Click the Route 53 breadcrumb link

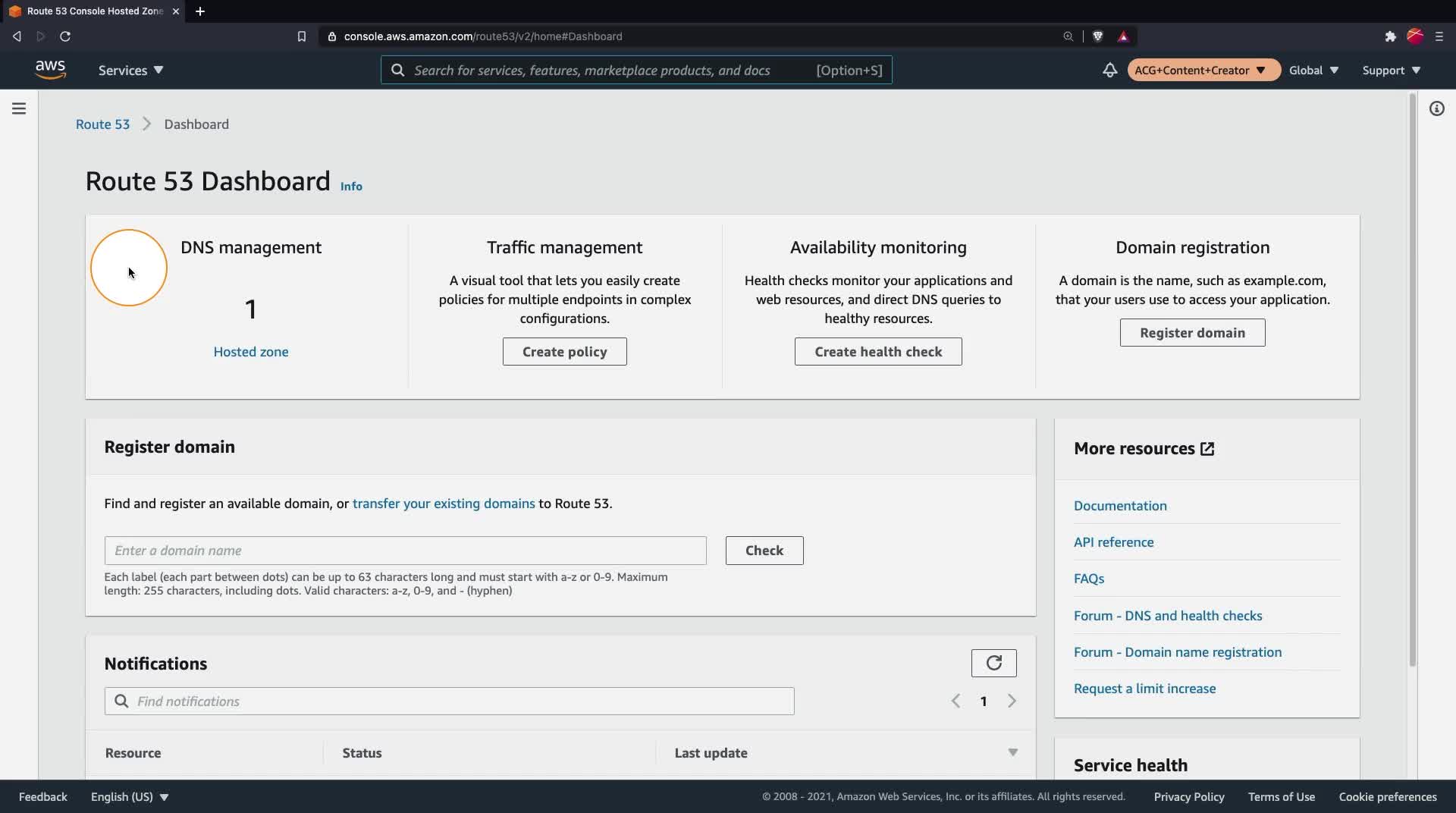tap(102, 124)
